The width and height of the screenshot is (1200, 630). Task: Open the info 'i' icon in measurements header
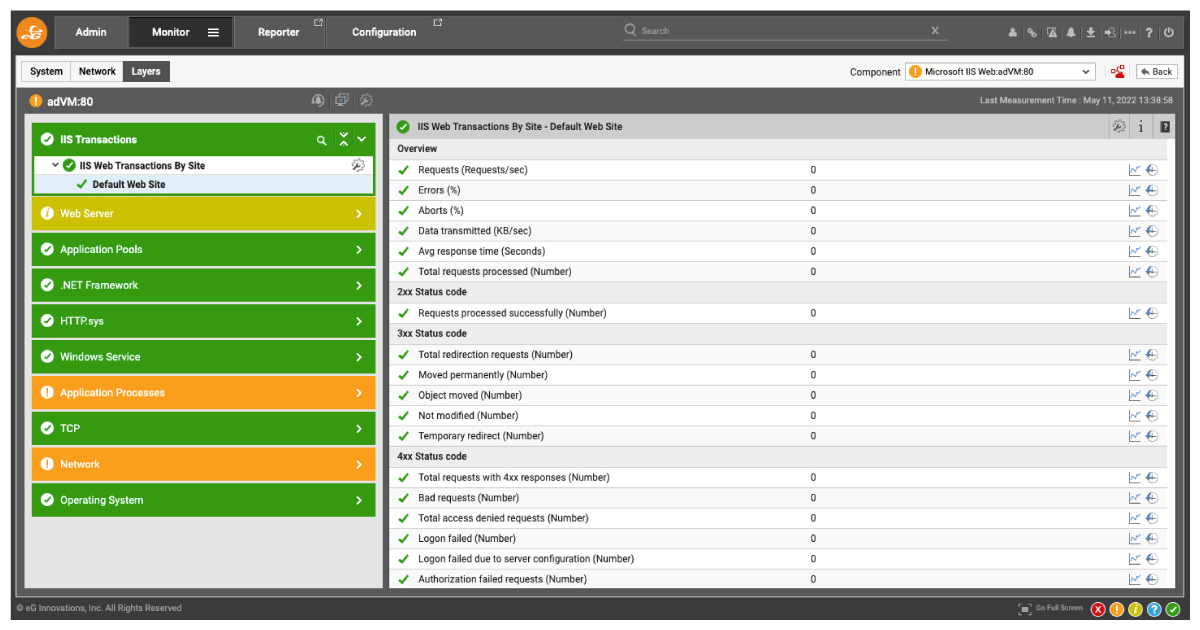coord(1141,127)
